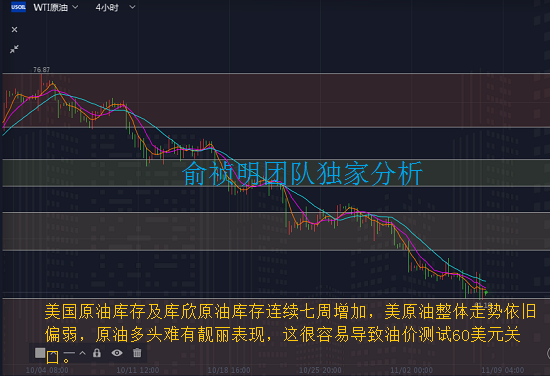
Task: Click the yellow text box outline handle
Action: point(52,357)
